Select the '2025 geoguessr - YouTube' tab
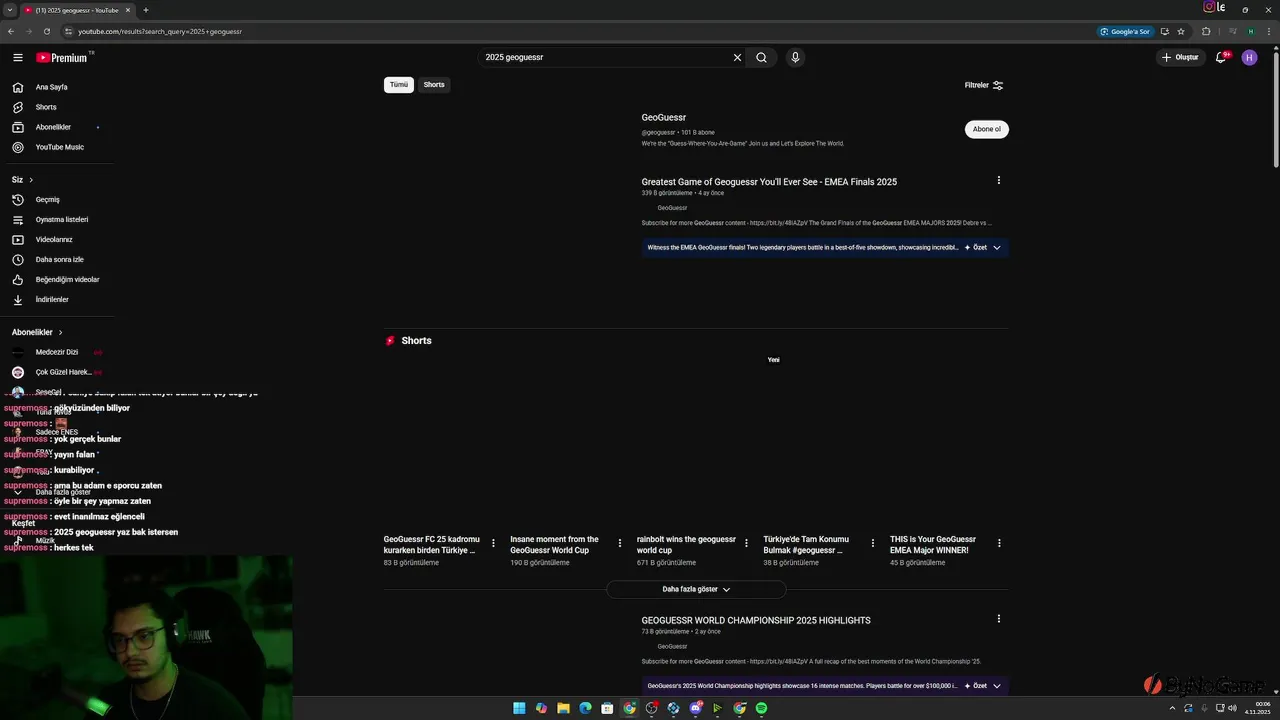1280x720 pixels. pyautogui.click(x=79, y=10)
